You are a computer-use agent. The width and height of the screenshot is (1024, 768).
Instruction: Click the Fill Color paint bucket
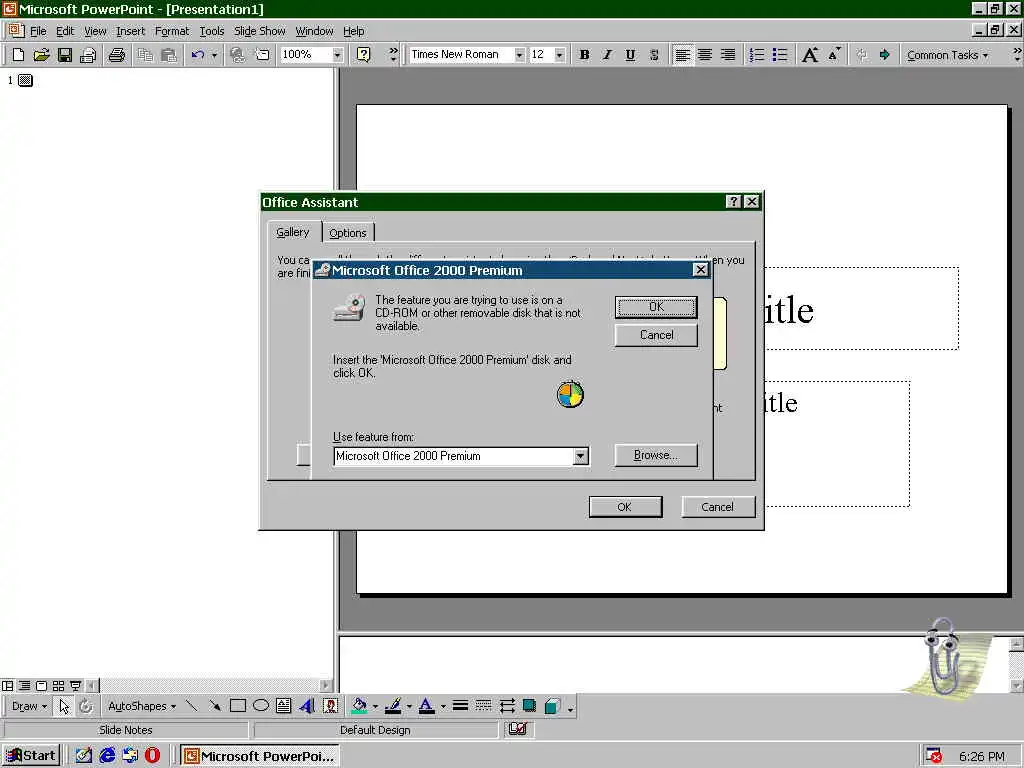[359, 705]
